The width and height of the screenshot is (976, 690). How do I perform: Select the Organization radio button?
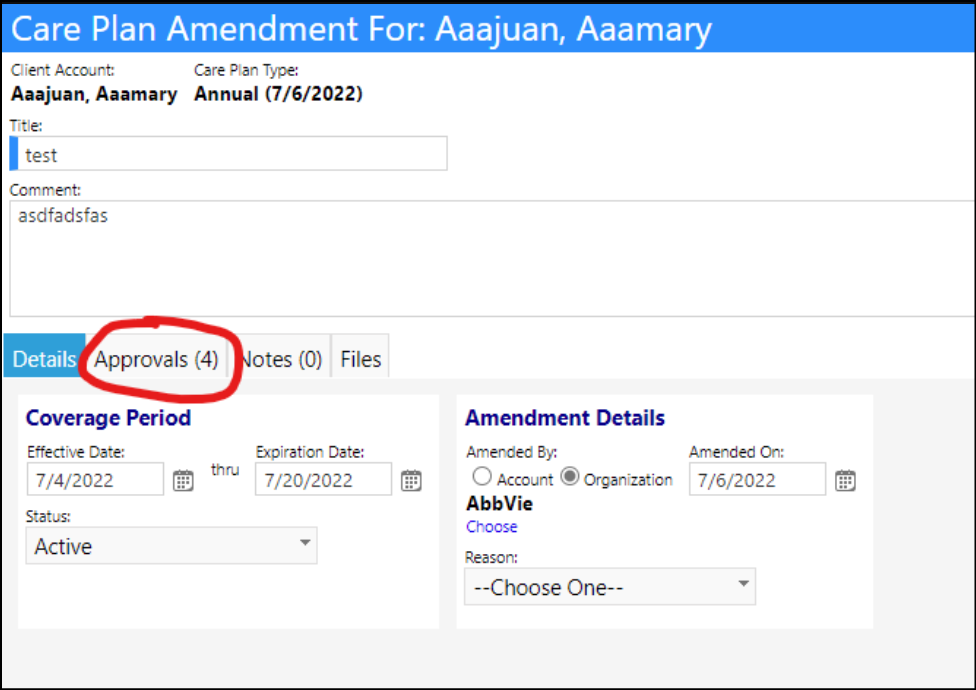570,477
